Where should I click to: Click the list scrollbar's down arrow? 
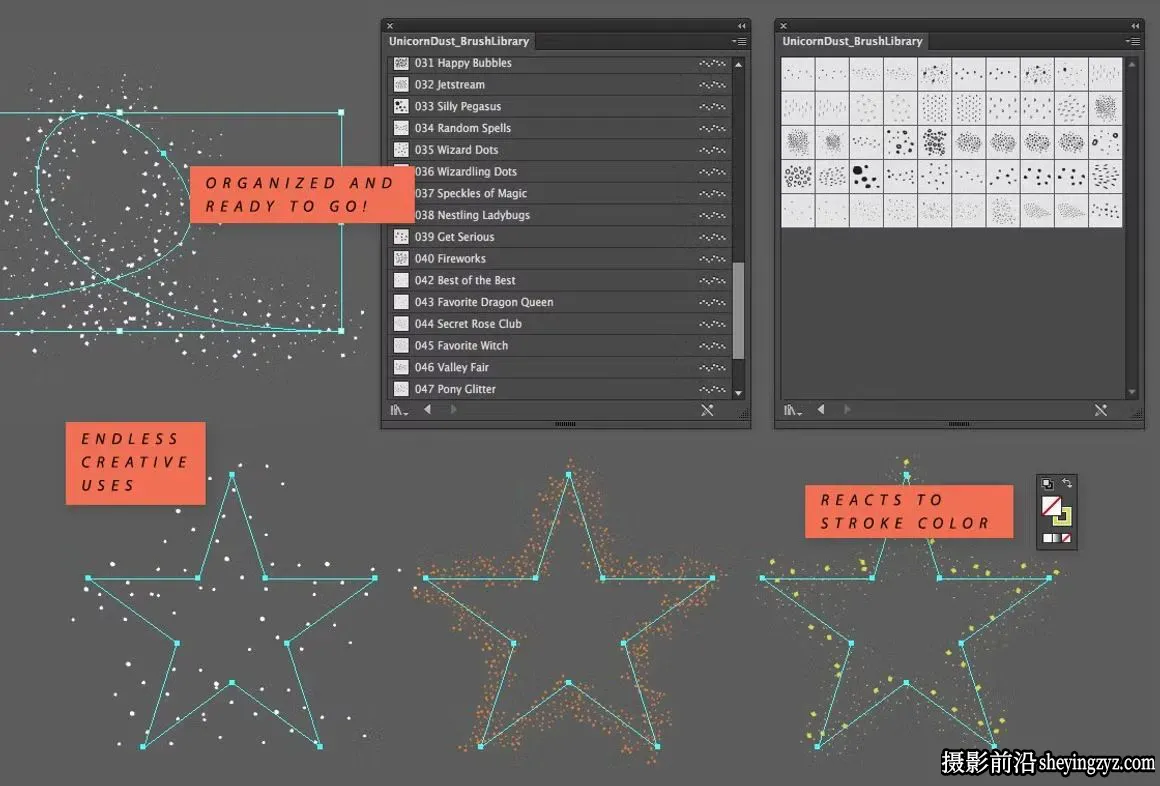pos(738,392)
